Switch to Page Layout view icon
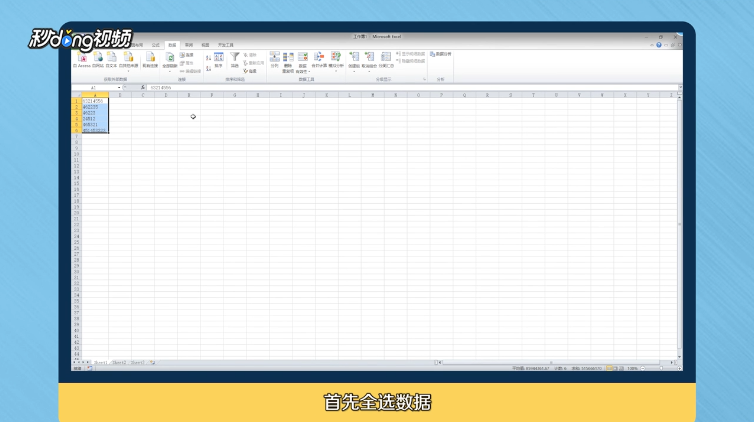754x422 pixels. pyautogui.click(x=616, y=368)
